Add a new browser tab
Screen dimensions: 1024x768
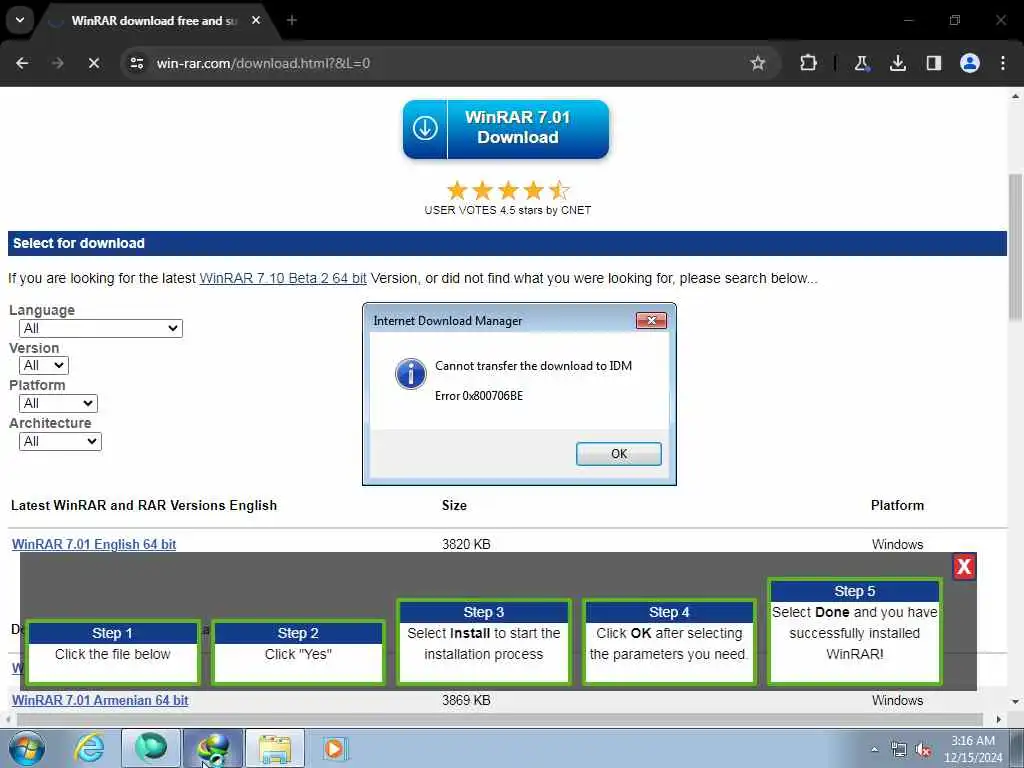[x=292, y=20]
